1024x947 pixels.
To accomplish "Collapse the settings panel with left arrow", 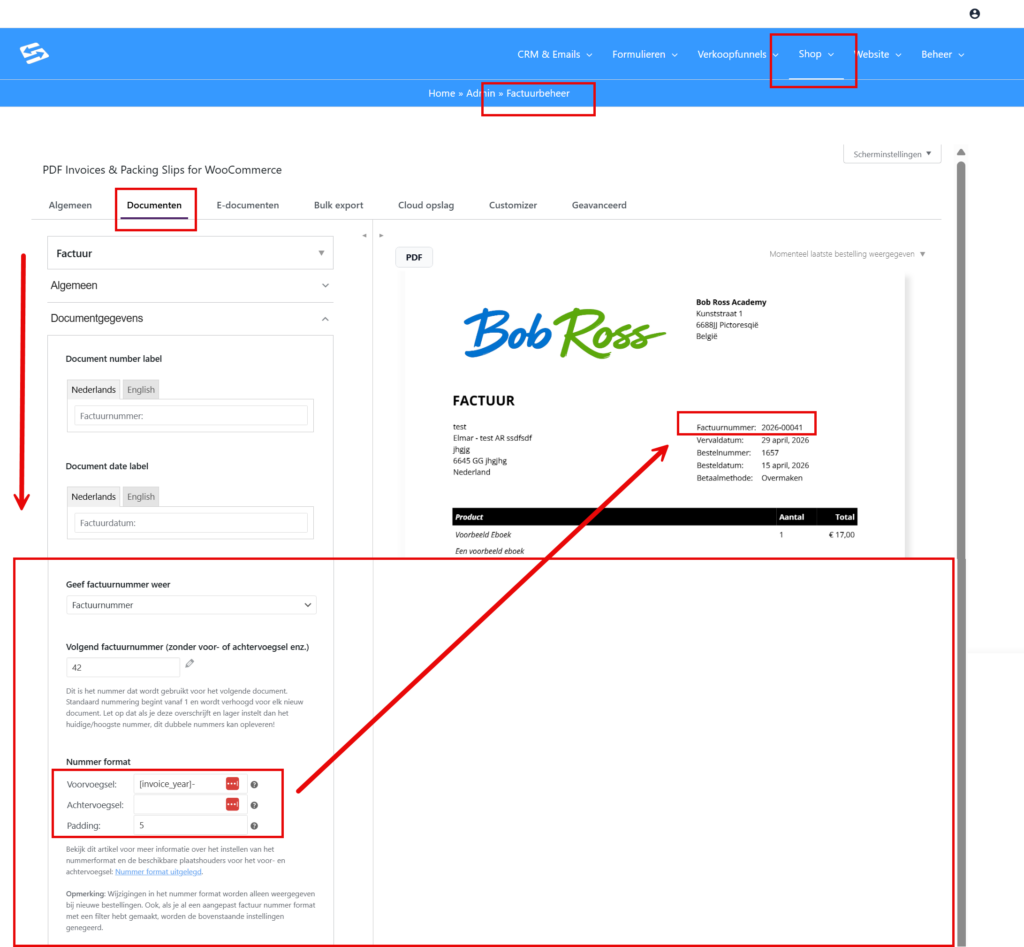I will point(364,236).
